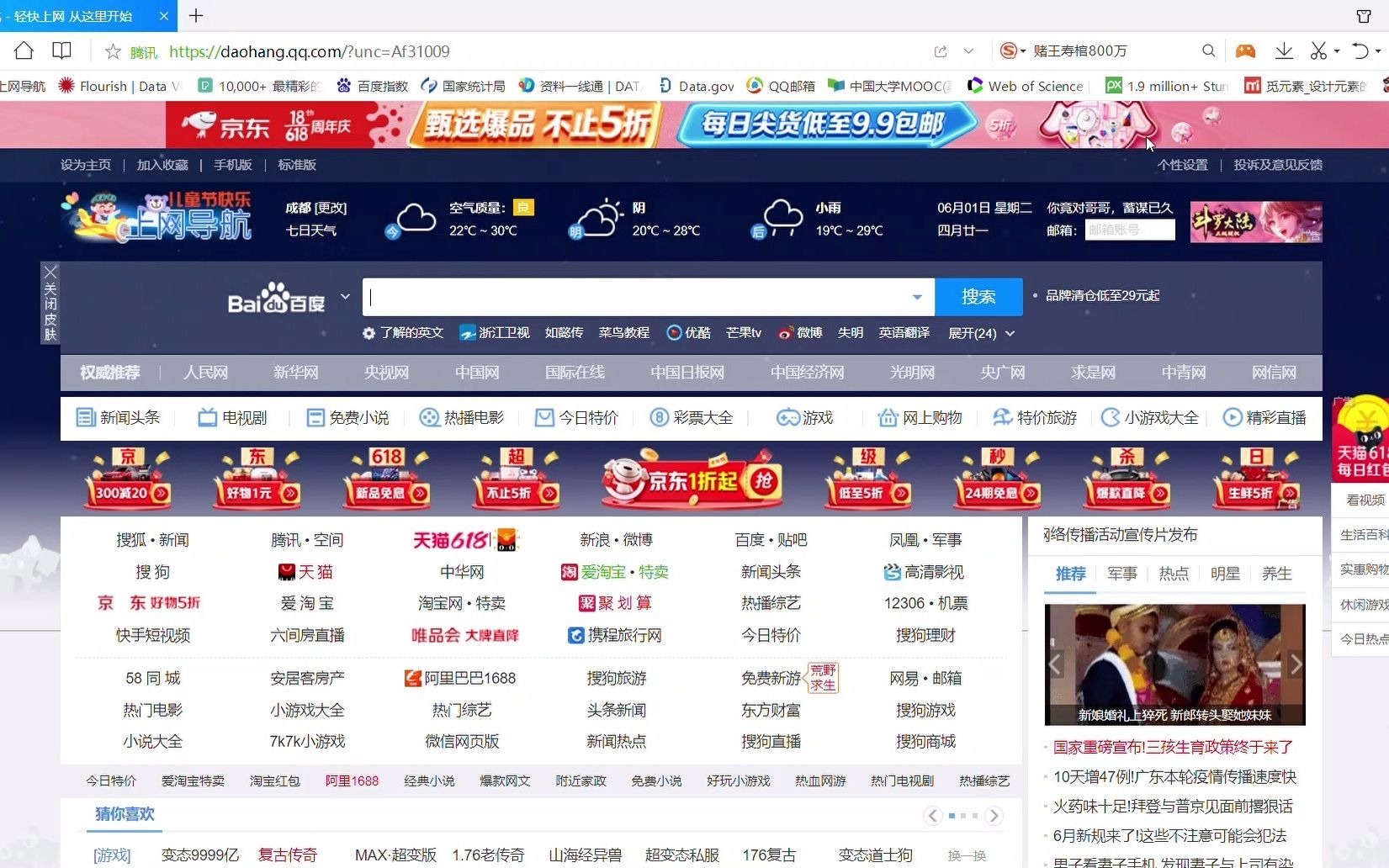Click 设为主页 link
The width and height of the screenshot is (1389, 868).
coord(86,165)
